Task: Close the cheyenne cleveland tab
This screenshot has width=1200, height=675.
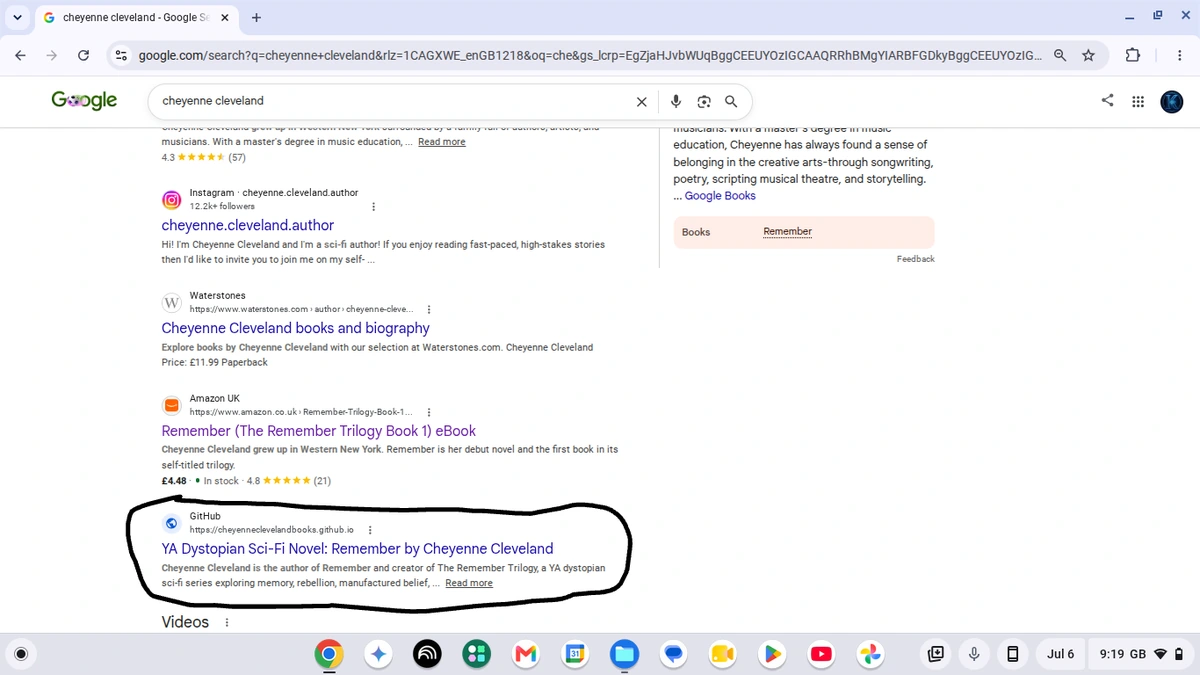Action: 223,17
